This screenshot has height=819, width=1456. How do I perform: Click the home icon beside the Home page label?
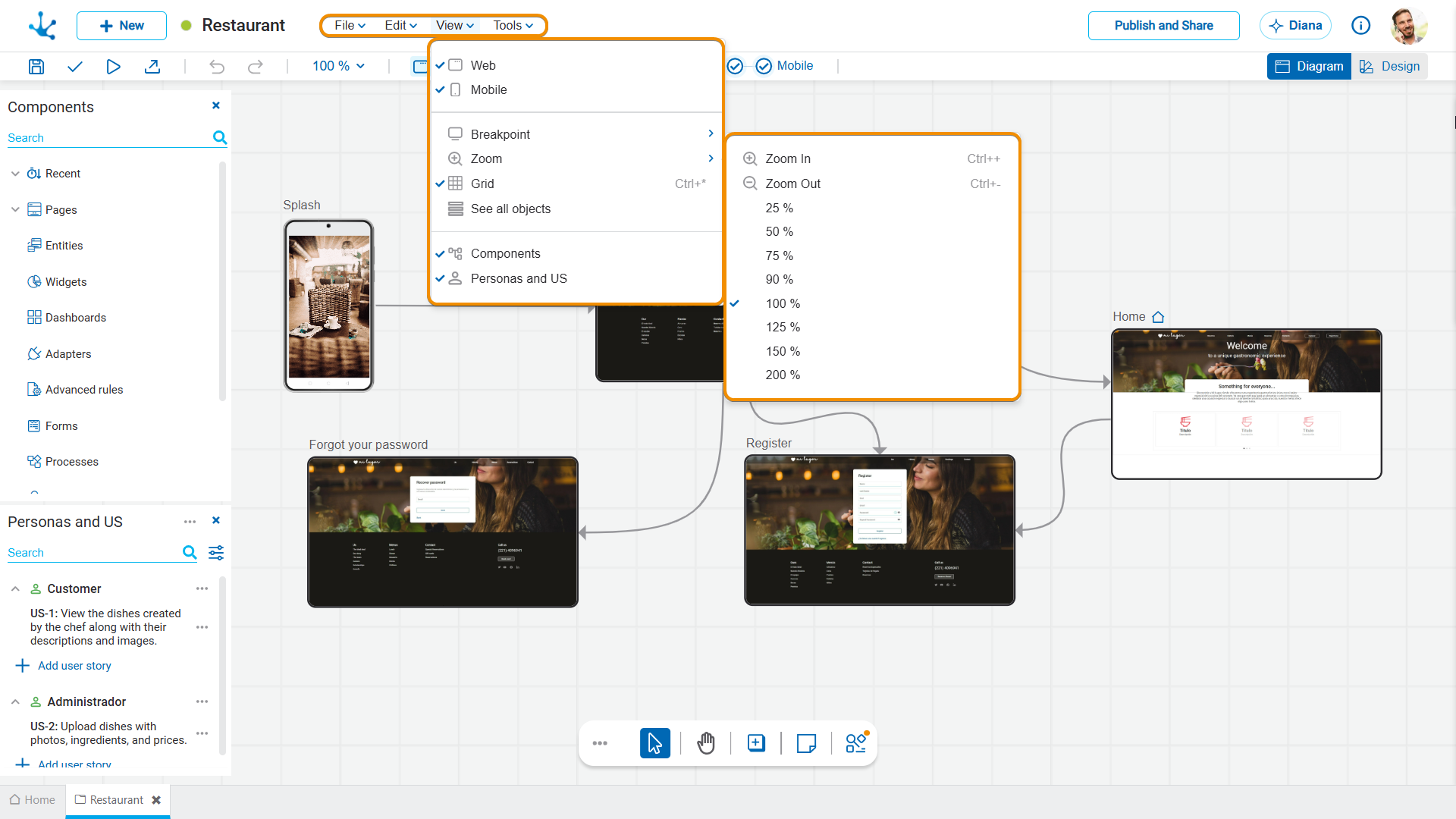[x=1158, y=317]
